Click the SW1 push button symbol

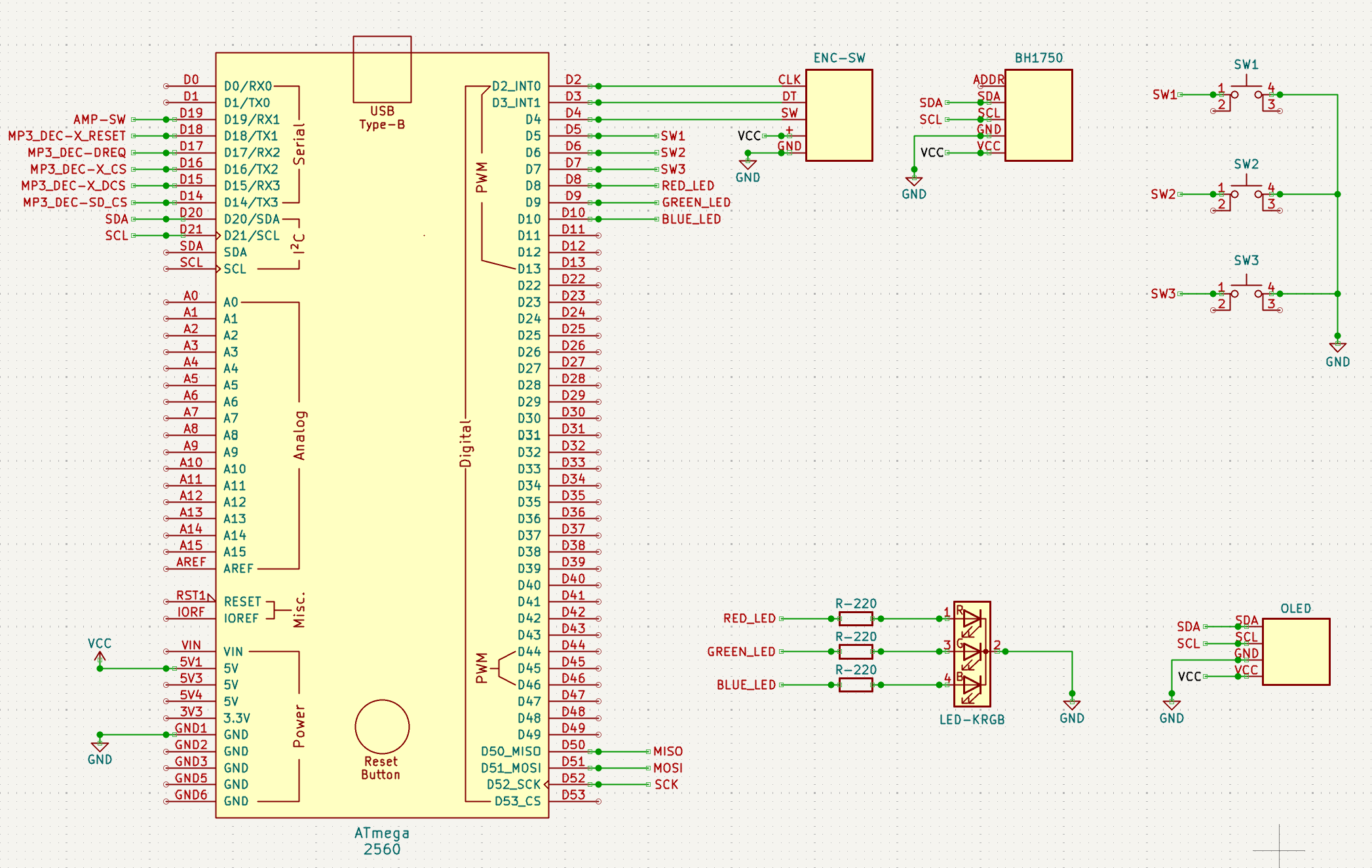(1246, 95)
